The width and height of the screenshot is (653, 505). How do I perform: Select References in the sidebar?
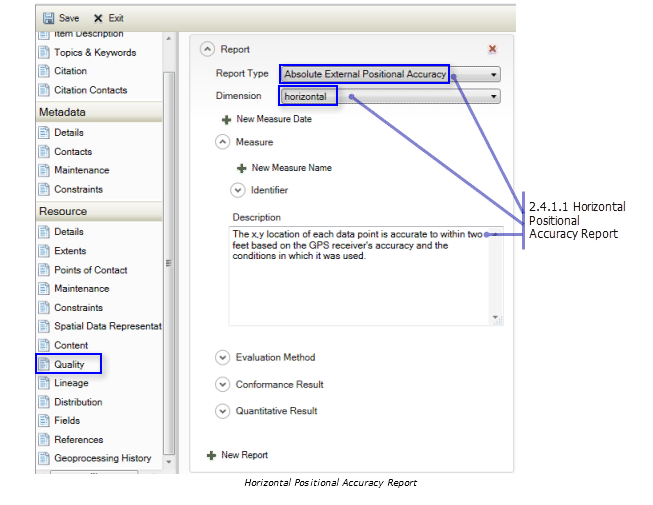(79, 439)
